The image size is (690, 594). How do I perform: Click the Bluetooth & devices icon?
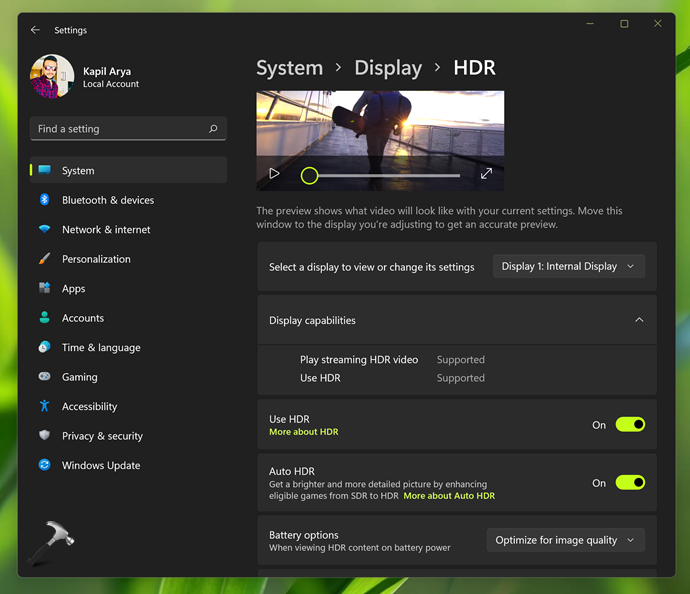[x=44, y=200]
